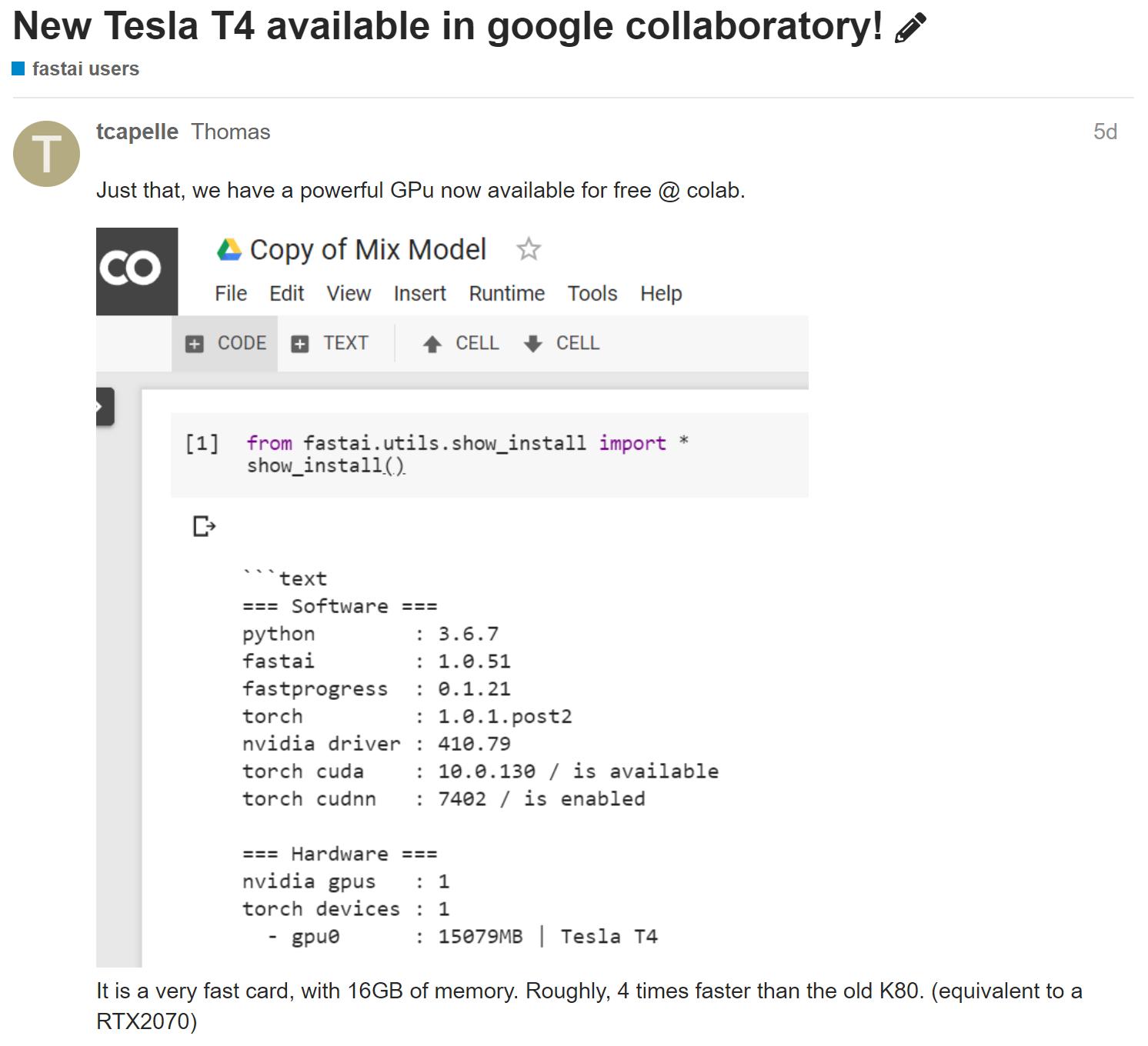The image size is (1148, 1046).
Task: Click the torch devices : 1 line
Action: (345, 909)
